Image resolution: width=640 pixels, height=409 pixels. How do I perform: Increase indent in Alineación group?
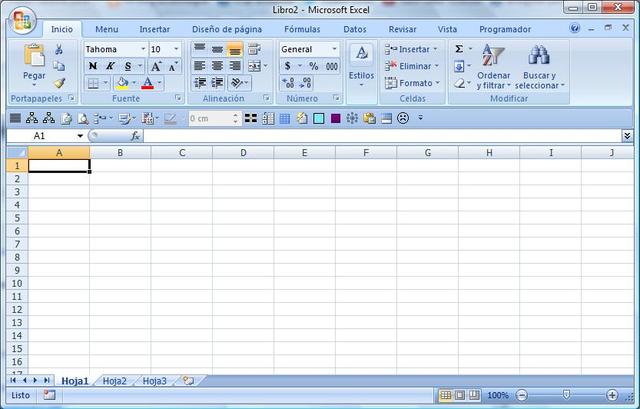tap(217, 83)
